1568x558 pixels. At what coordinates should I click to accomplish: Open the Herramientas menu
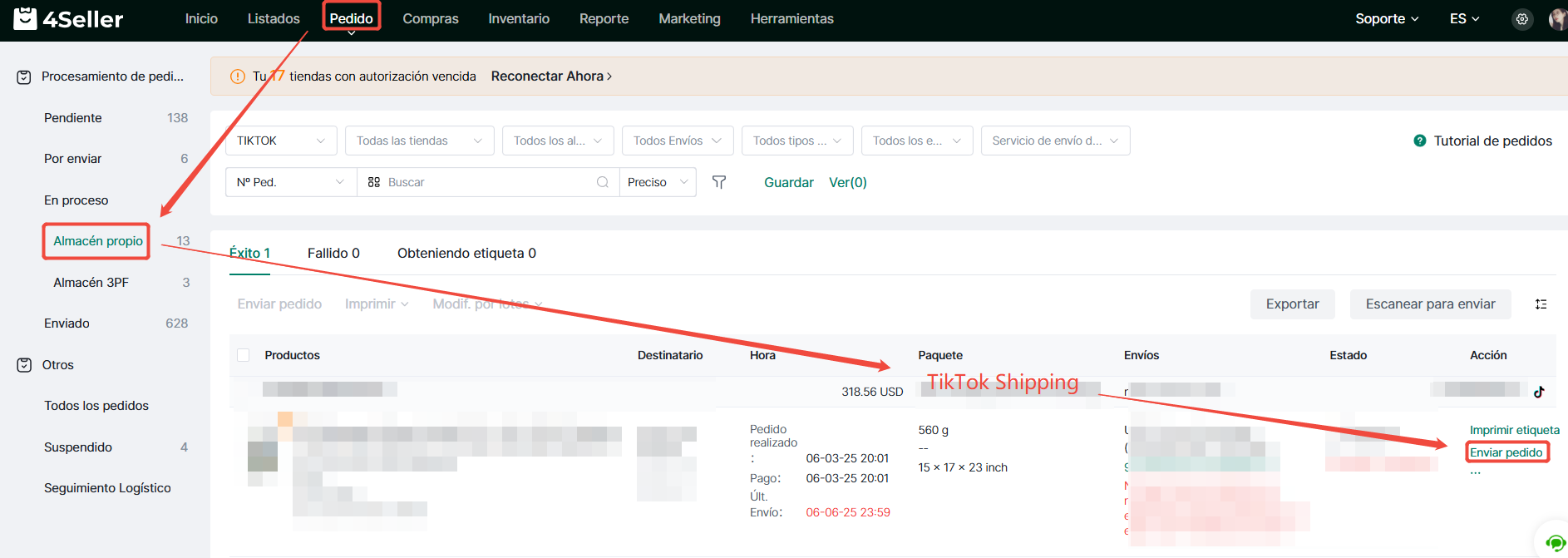coord(792,19)
